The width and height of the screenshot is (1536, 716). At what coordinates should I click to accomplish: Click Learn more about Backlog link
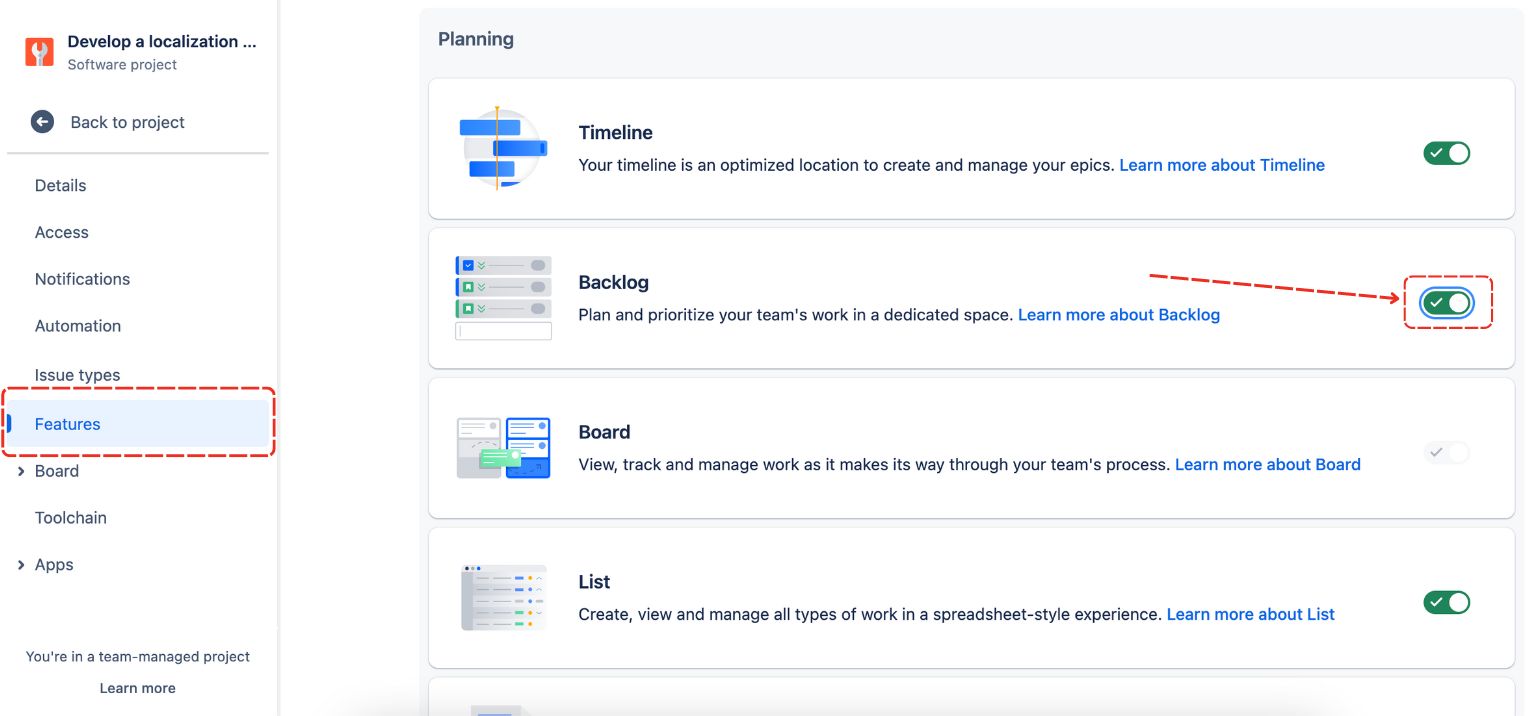coord(1118,315)
